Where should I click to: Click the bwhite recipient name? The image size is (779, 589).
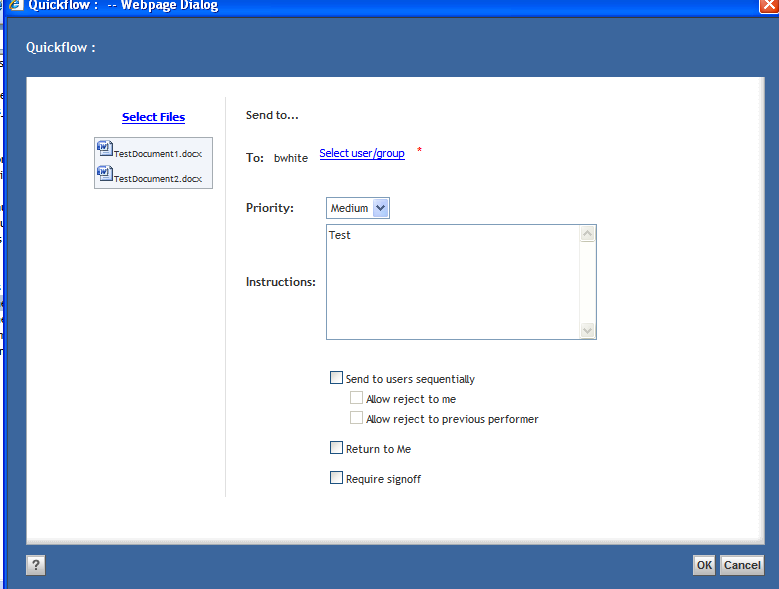tap(291, 158)
